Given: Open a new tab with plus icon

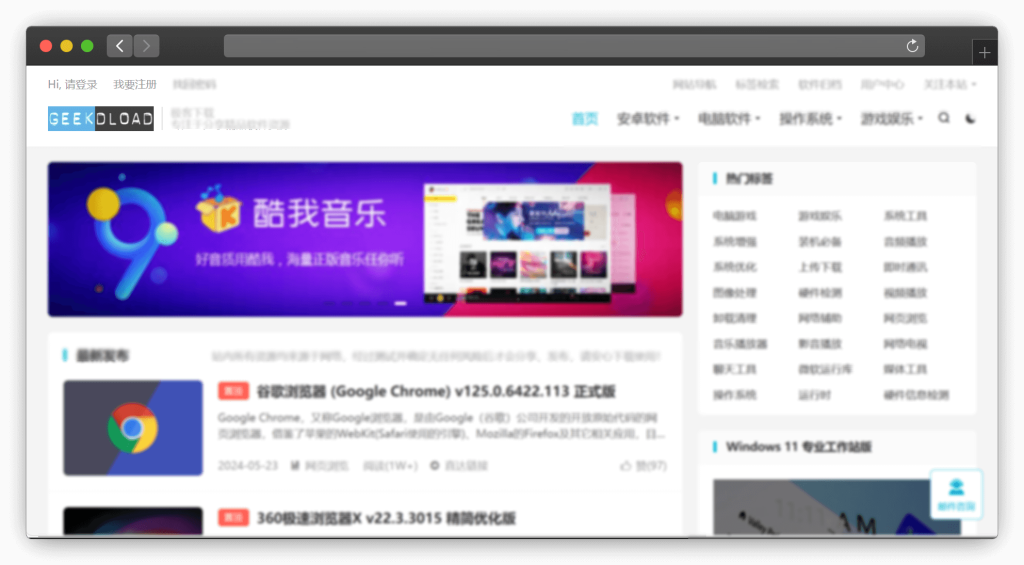Looking at the screenshot, I should coord(984,53).
